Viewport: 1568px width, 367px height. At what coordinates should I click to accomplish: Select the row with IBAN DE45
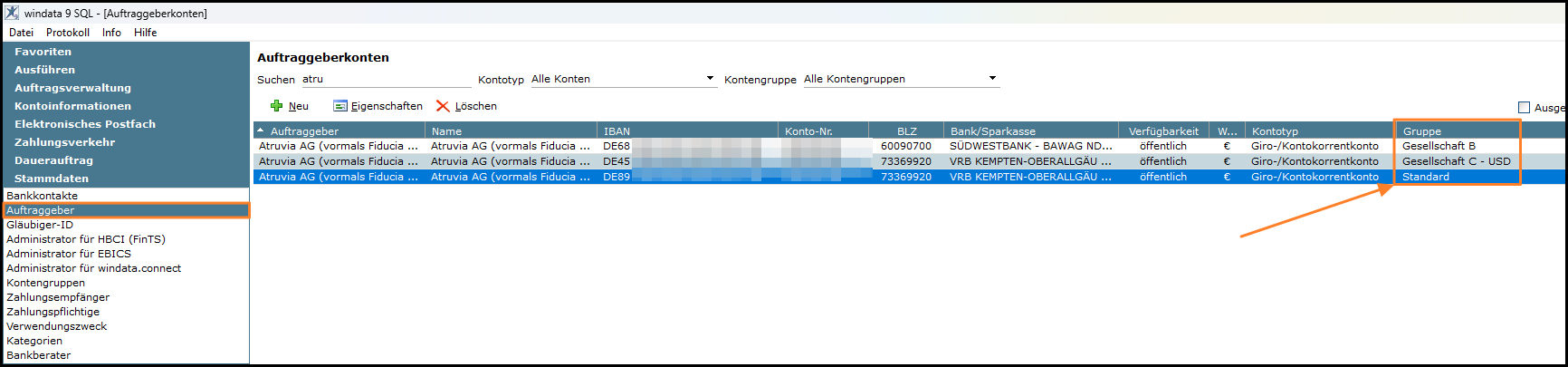(x=909, y=161)
